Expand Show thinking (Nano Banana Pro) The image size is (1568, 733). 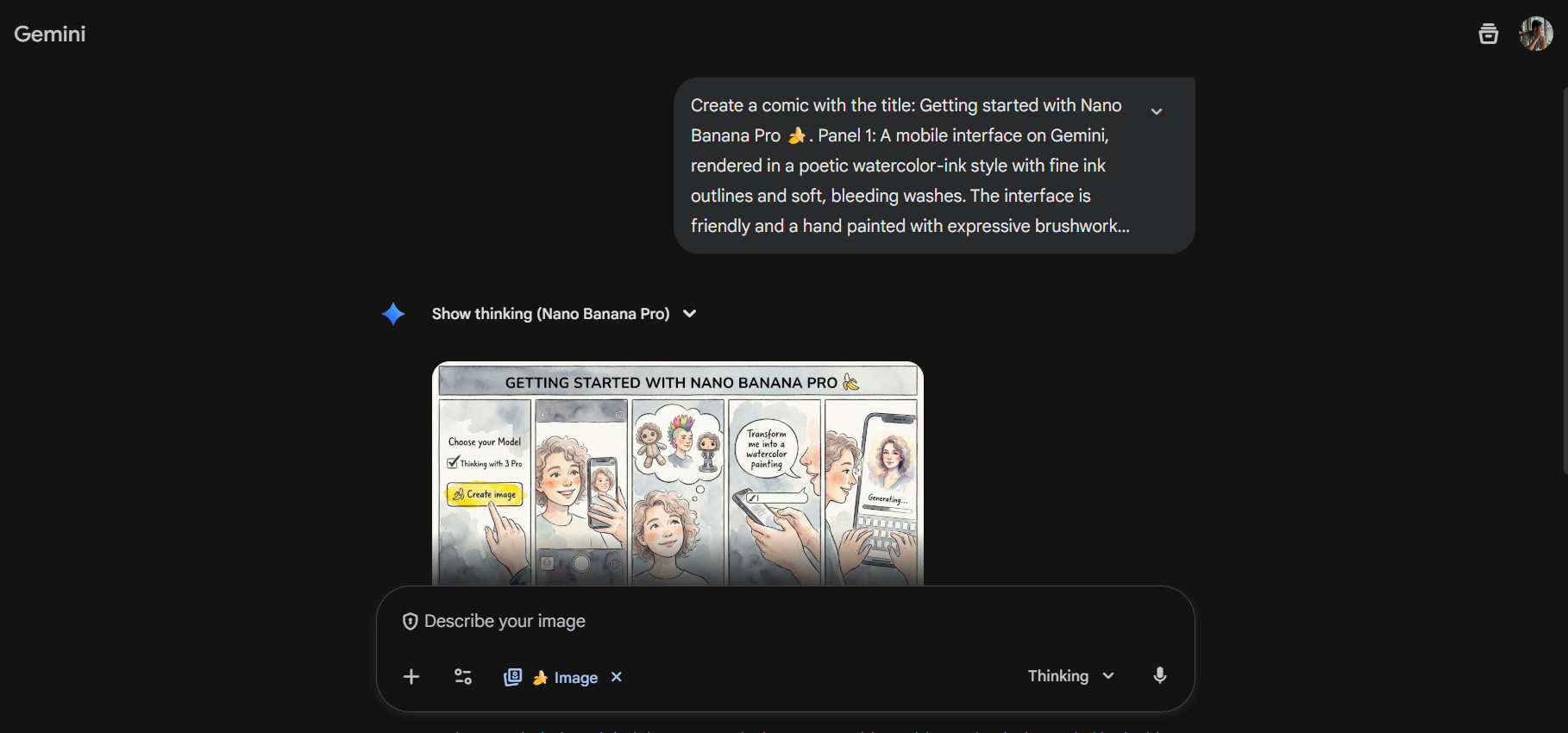click(689, 314)
